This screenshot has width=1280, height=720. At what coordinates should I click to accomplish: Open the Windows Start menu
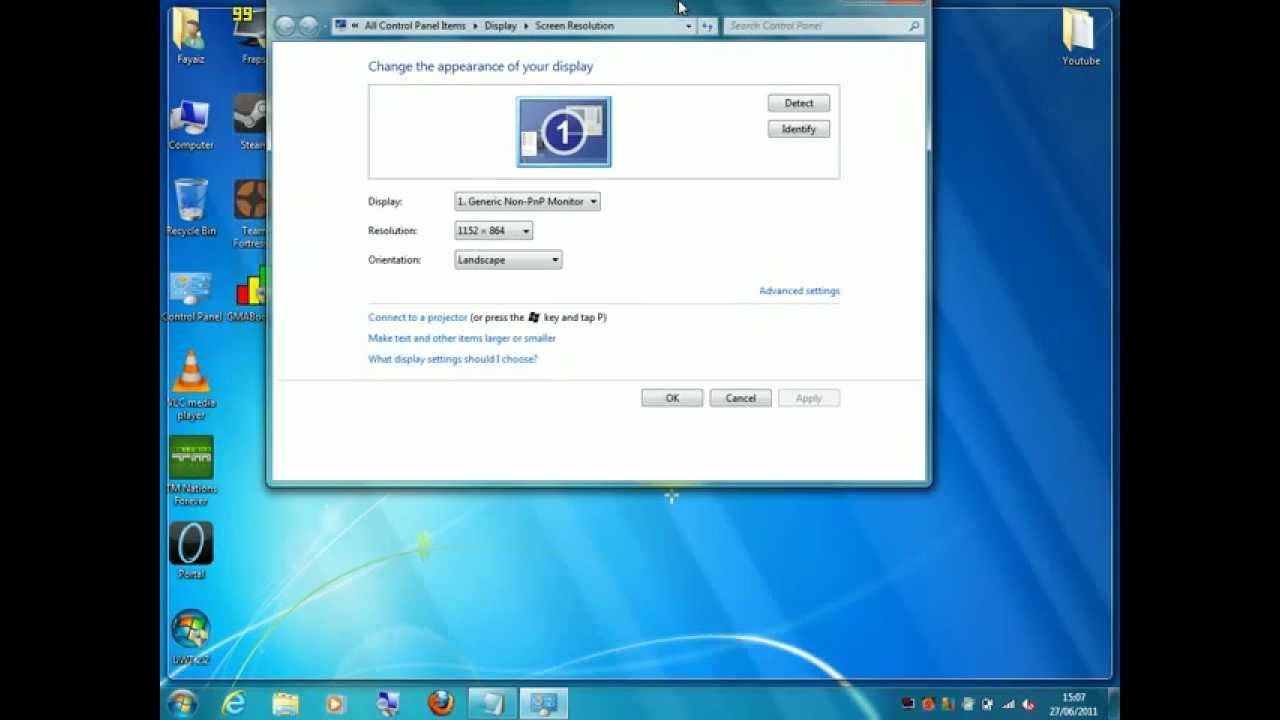click(x=182, y=703)
